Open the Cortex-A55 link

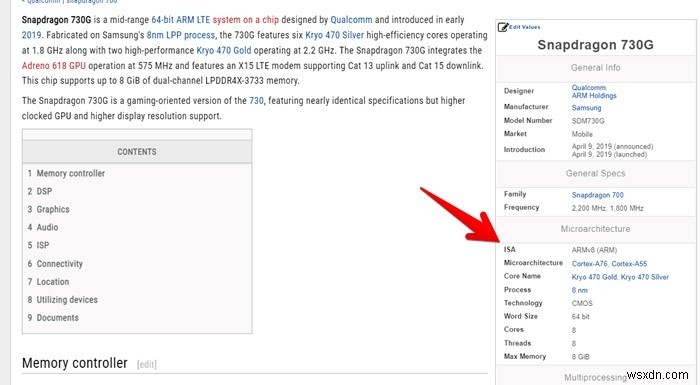tap(629, 264)
